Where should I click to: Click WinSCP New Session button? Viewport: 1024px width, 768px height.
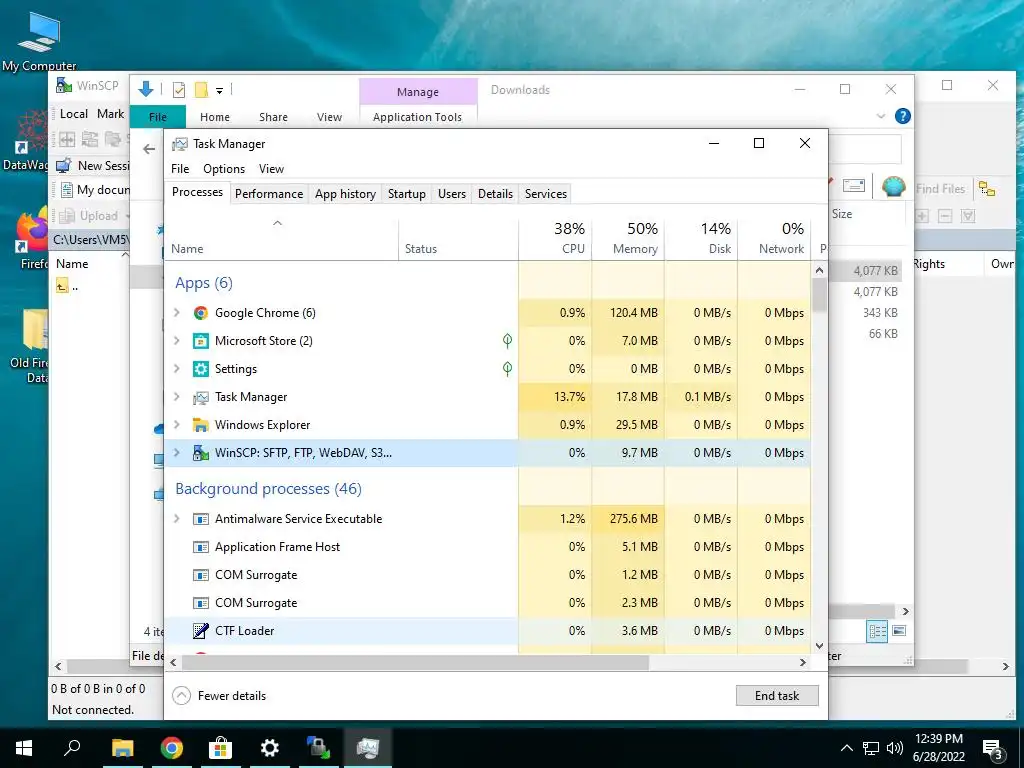tap(93, 166)
